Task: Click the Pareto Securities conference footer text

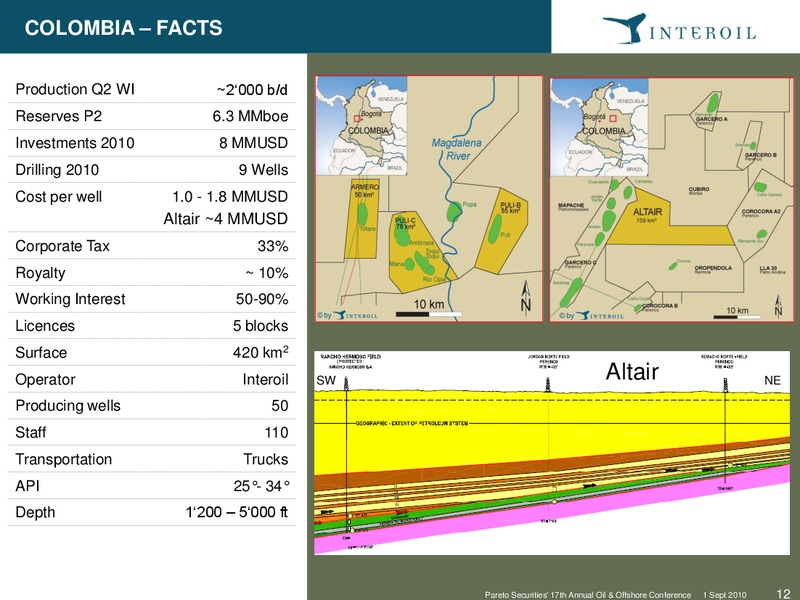Action: click(x=588, y=595)
